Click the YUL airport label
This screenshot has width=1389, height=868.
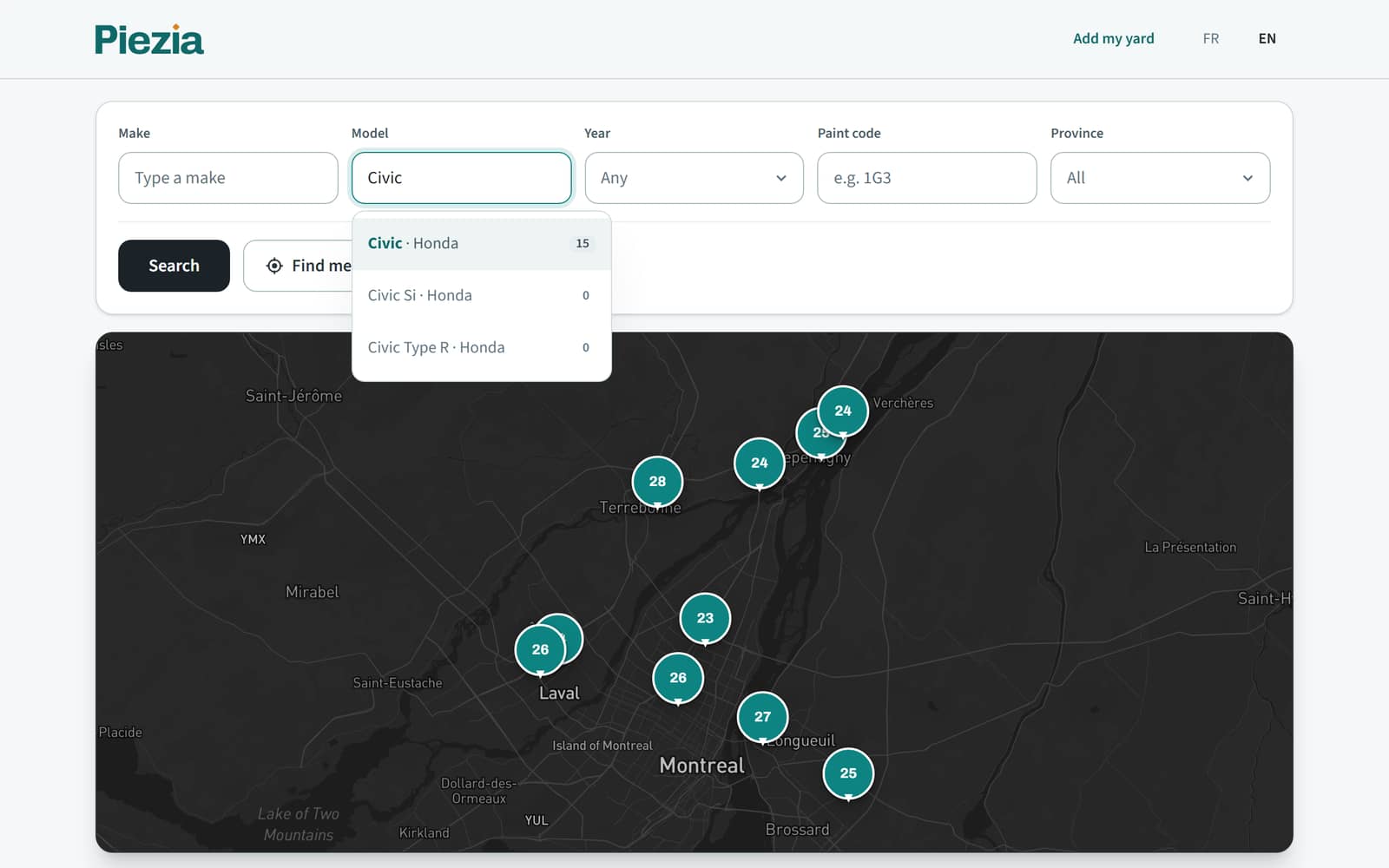pos(537,820)
